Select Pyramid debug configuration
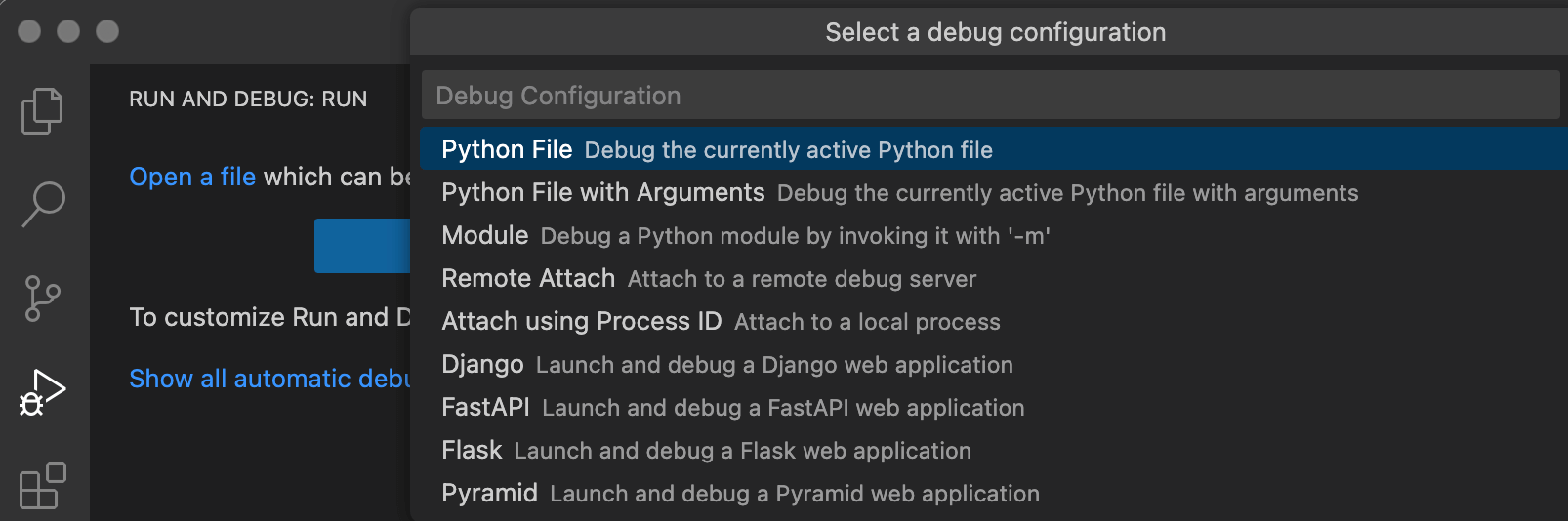This screenshot has width=1568, height=521. coord(489,493)
